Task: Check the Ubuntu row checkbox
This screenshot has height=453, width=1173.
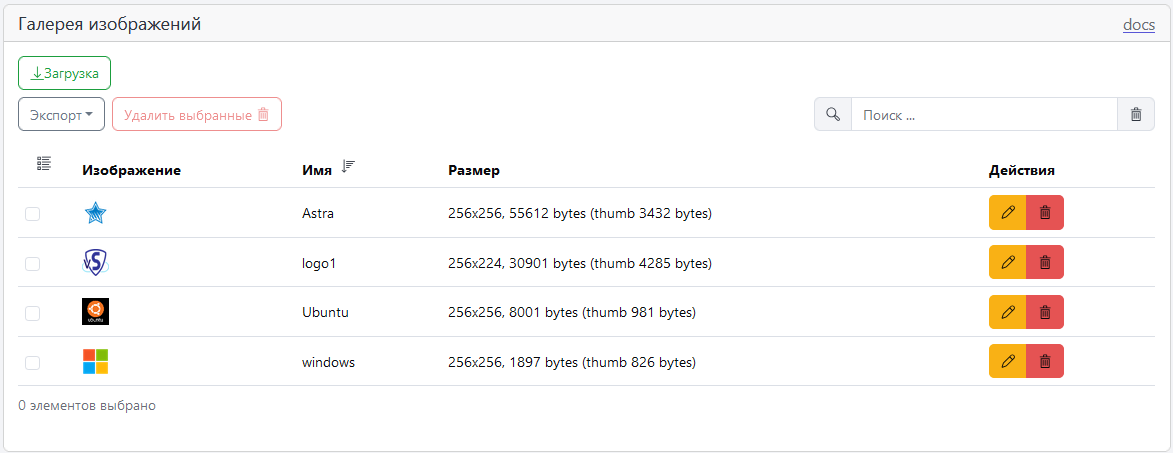Action: click(x=33, y=313)
